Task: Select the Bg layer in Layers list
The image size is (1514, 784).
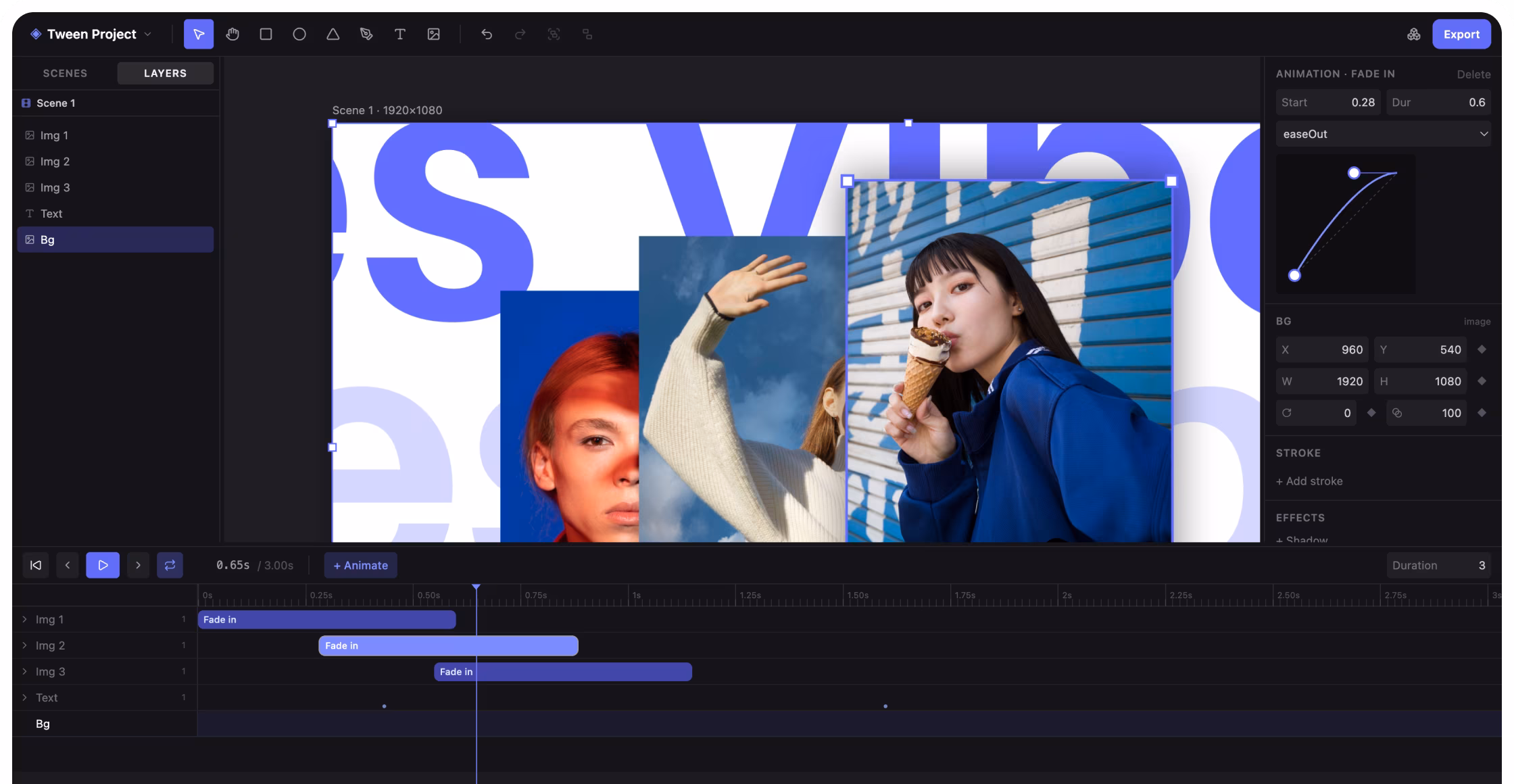Action: [116, 239]
